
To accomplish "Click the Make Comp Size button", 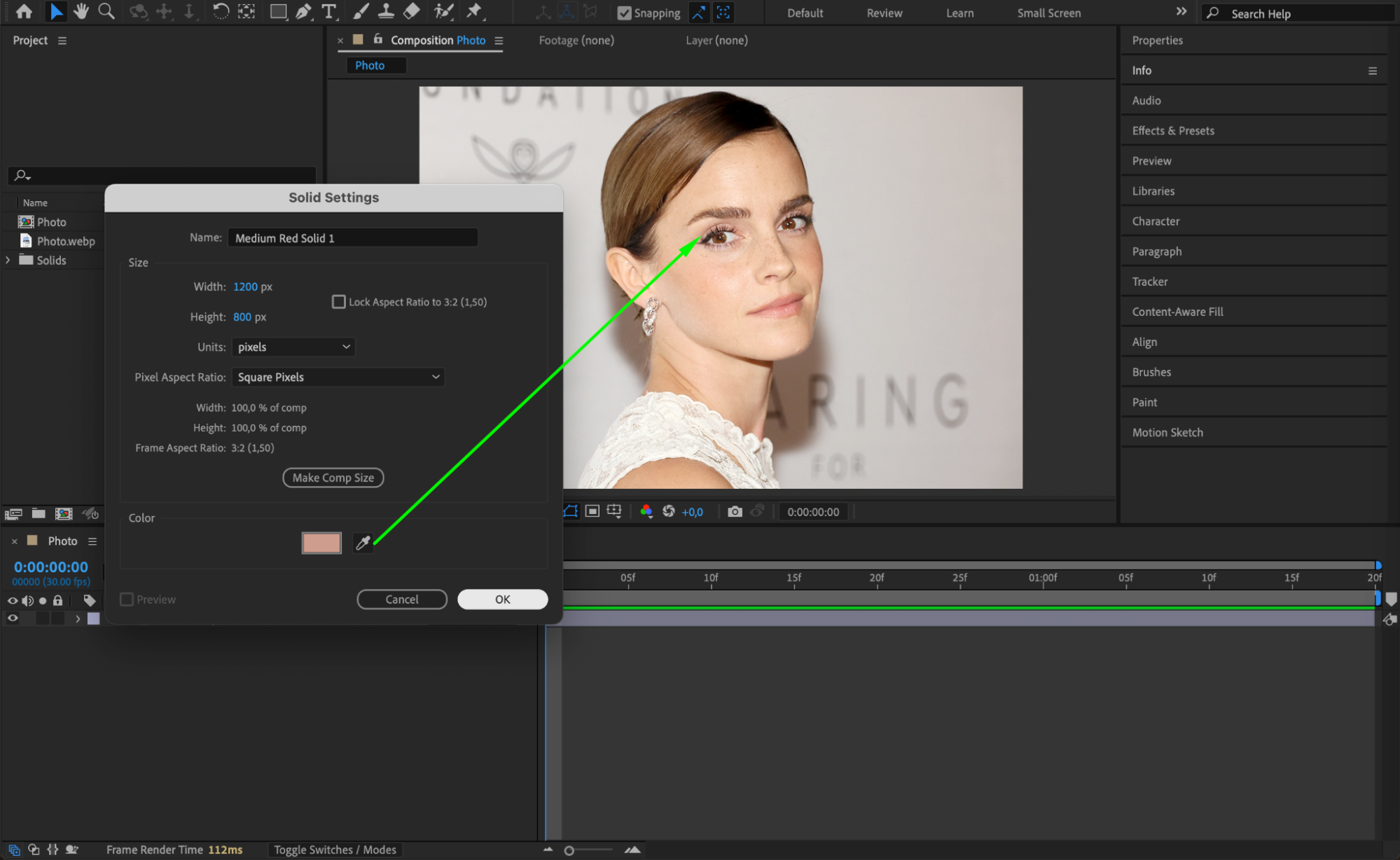I will [x=333, y=478].
